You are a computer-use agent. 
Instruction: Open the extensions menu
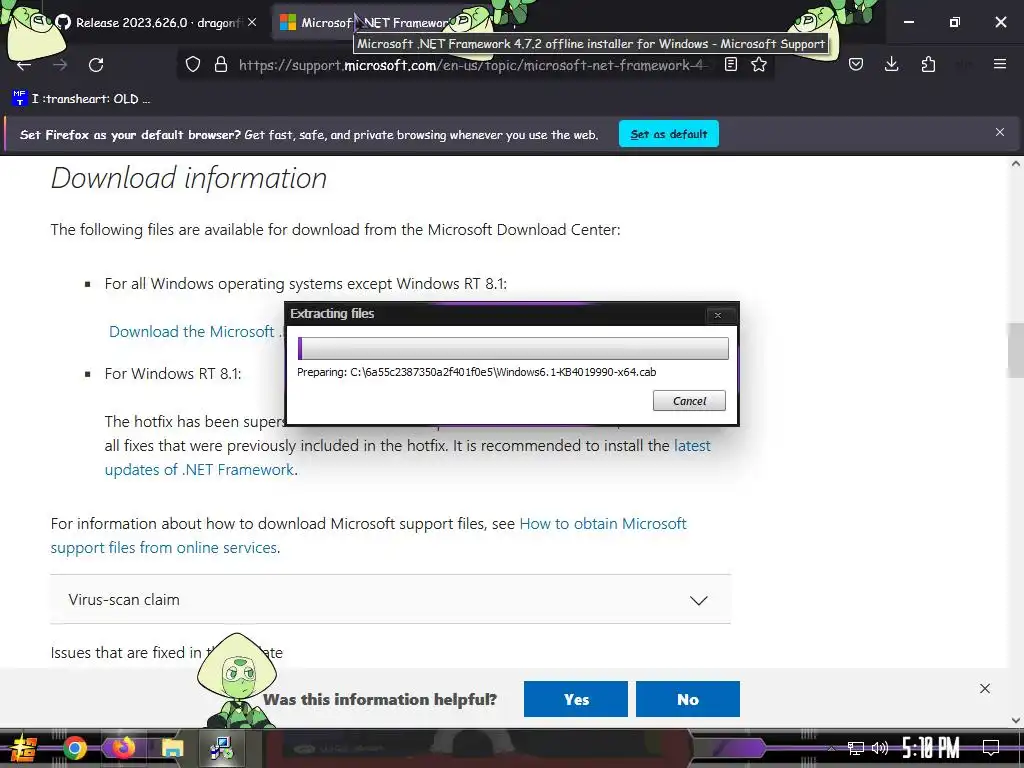click(x=928, y=65)
